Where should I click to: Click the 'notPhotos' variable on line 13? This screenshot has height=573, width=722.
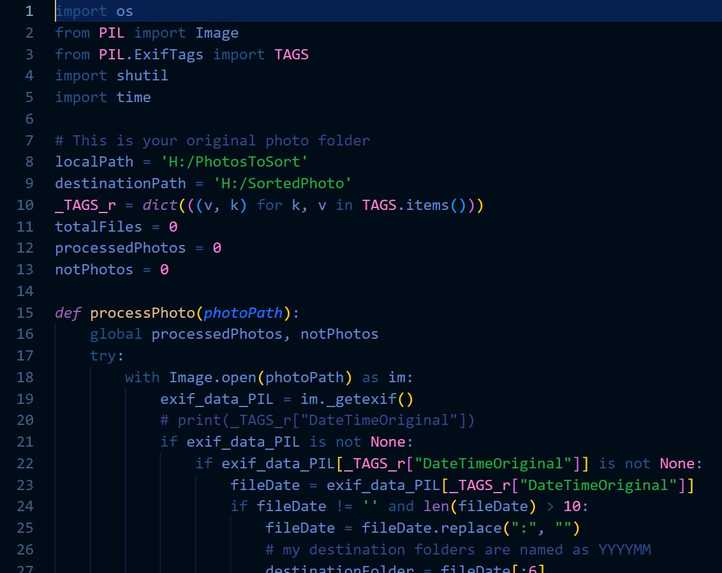pos(94,269)
